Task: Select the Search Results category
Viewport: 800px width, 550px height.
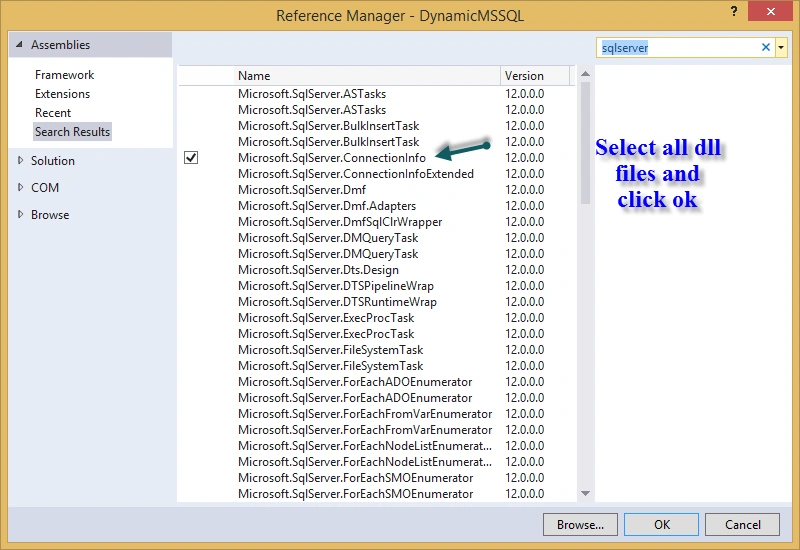Action: click(x=72, y=132)
